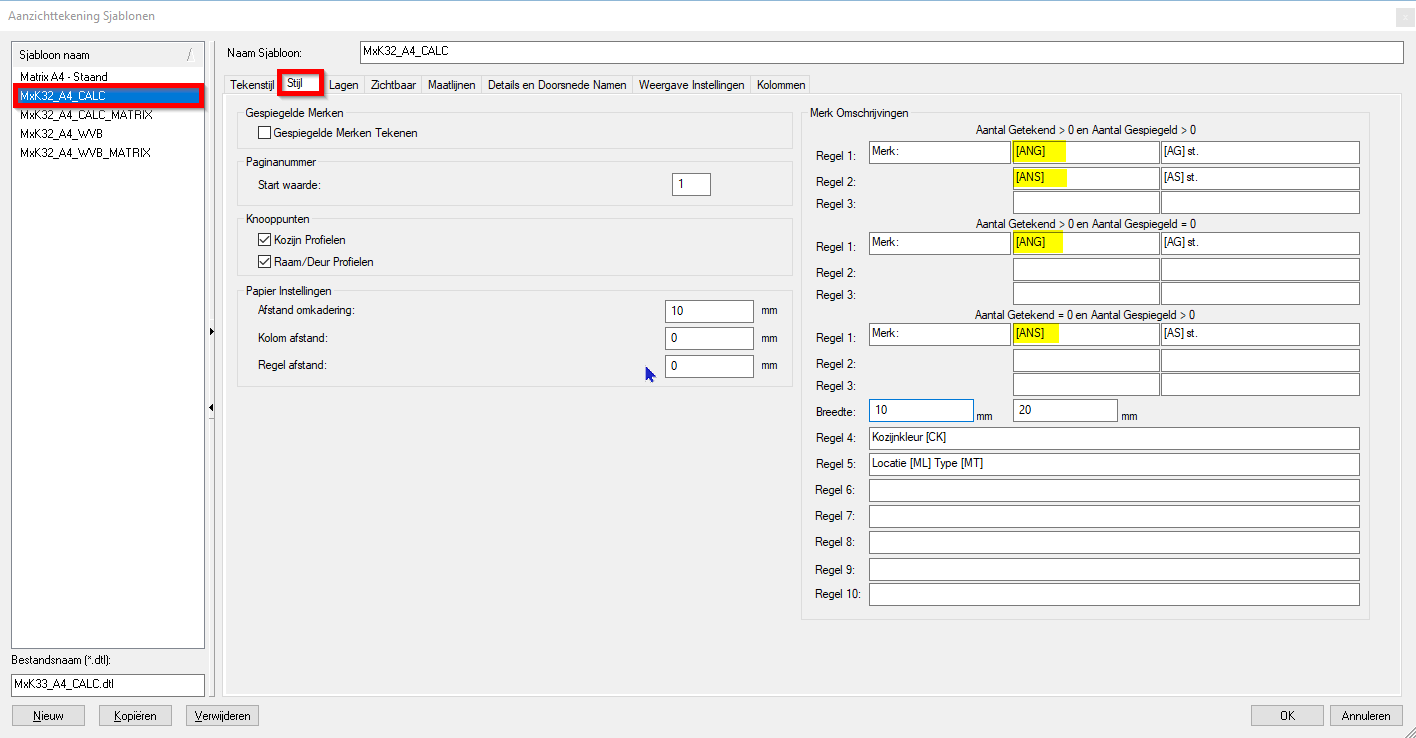
Task: Click the Afstand omkadering field
Action: pos(709,311)
